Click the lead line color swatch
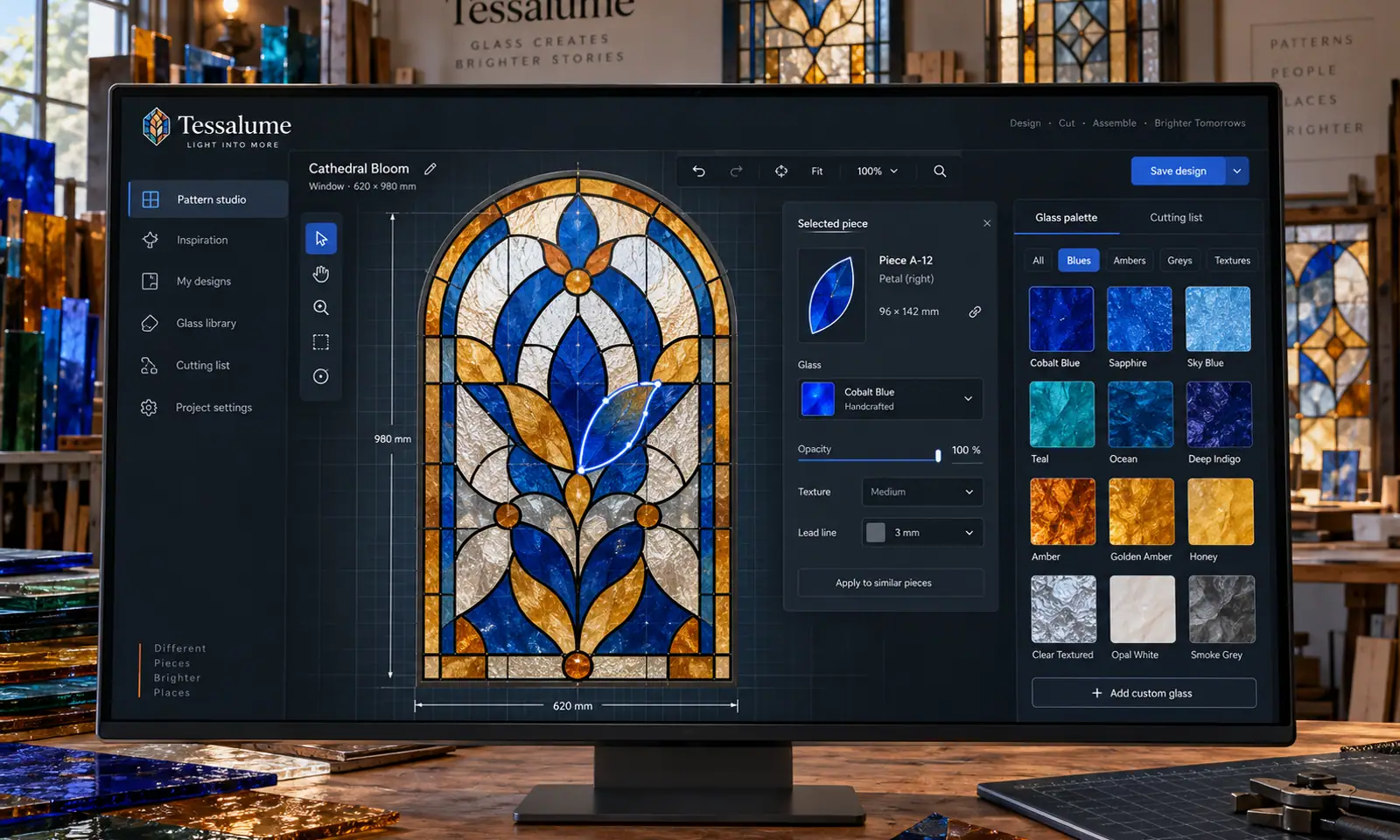1400x840 pixels. pos(875,533)
